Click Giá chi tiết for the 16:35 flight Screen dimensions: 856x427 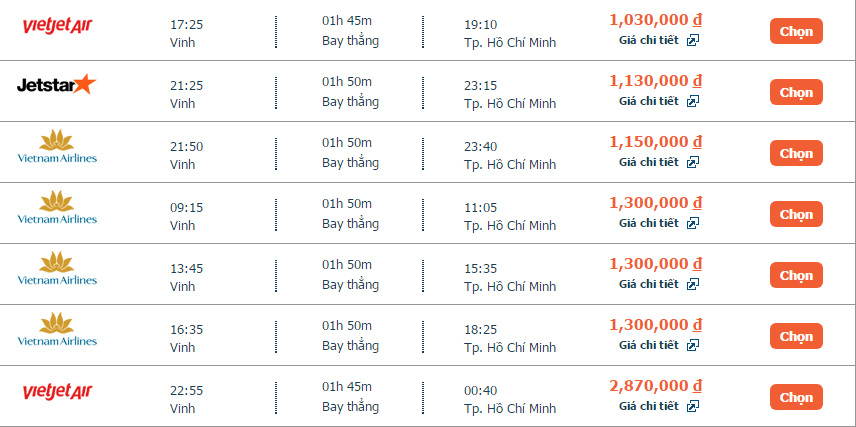click(x=648, y=345)
